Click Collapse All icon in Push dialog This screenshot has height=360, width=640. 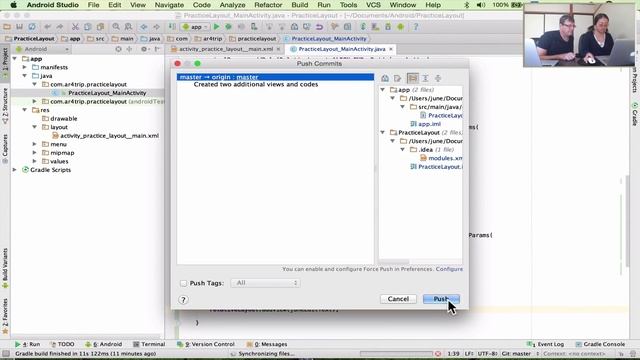438,78
